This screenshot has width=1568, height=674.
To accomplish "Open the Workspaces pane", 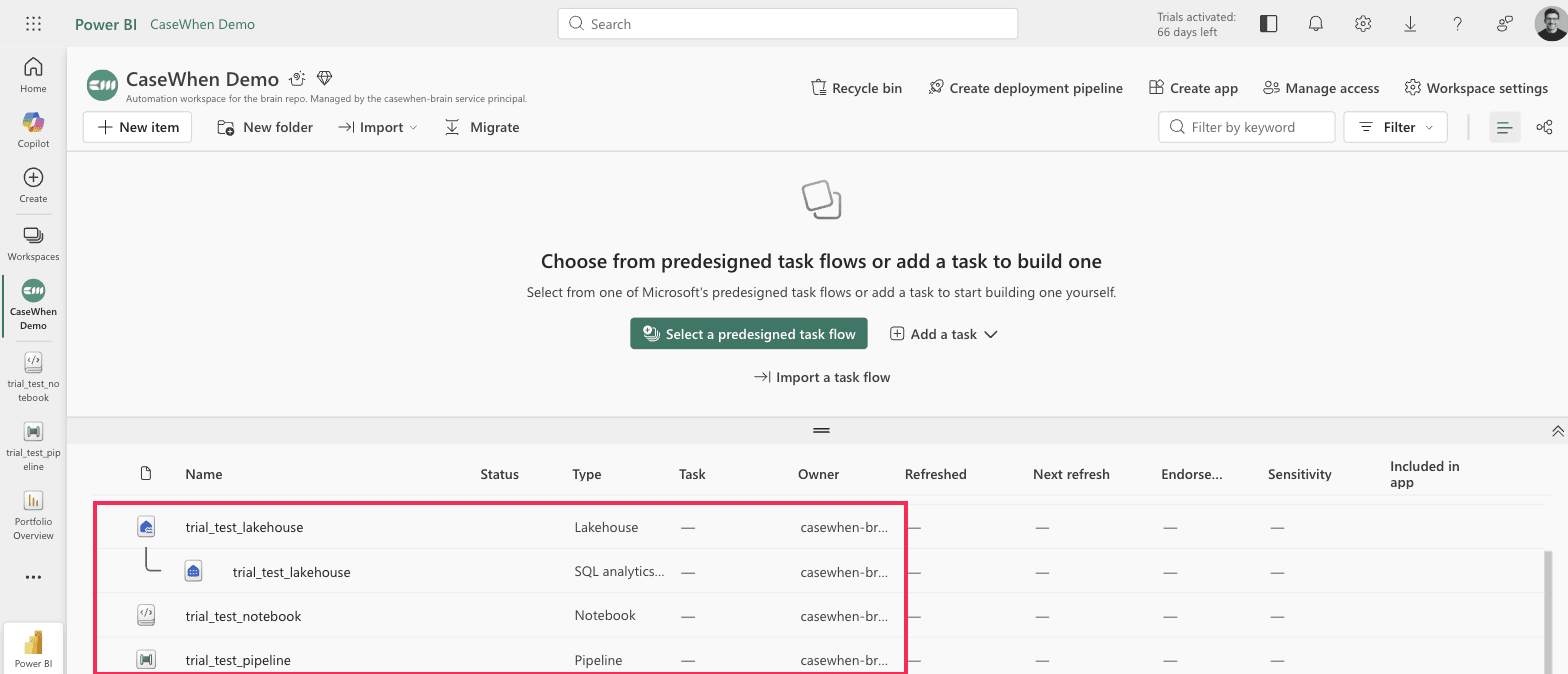I will point(33,243).
